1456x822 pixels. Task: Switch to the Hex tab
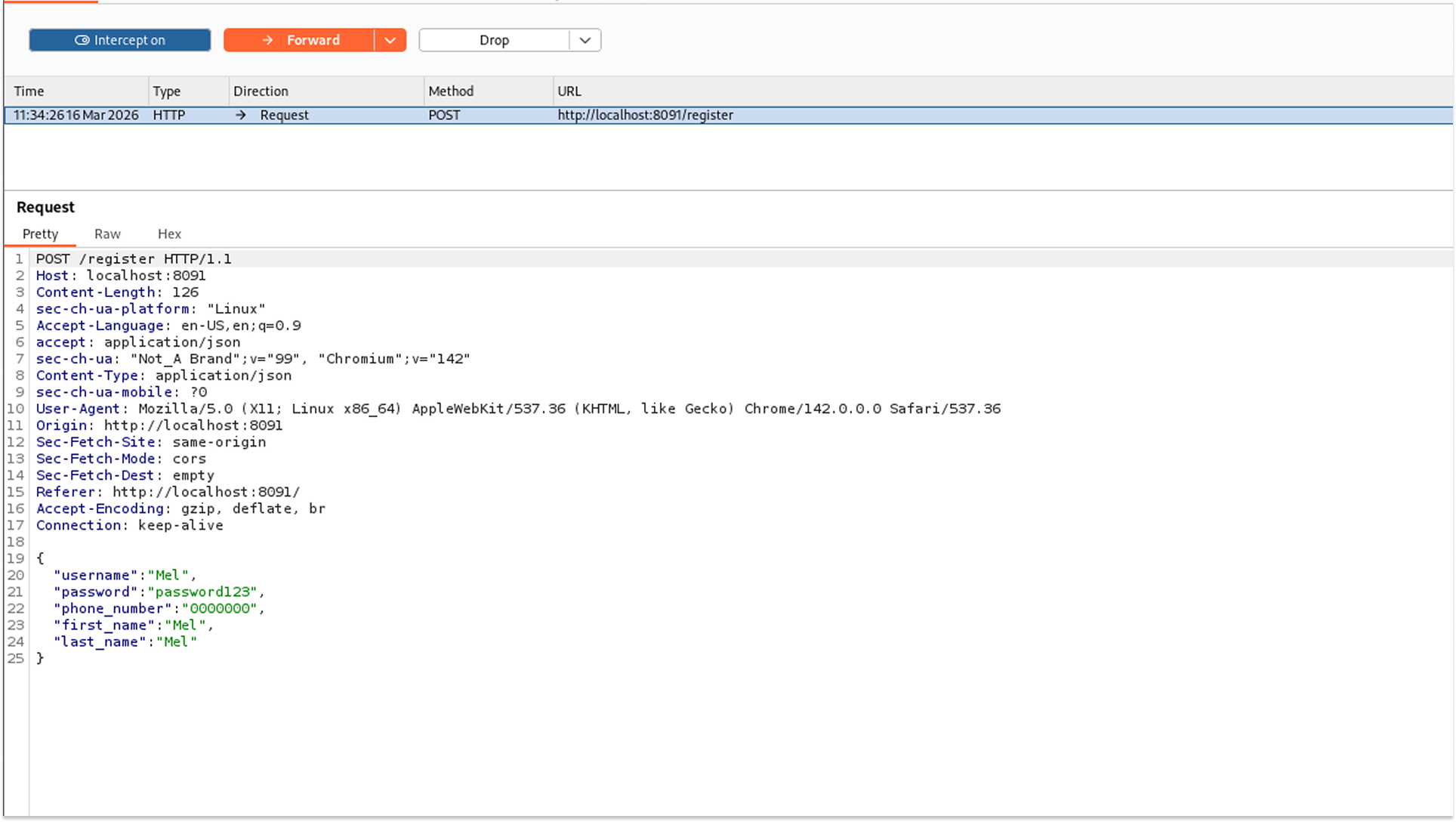coord(169,234)
